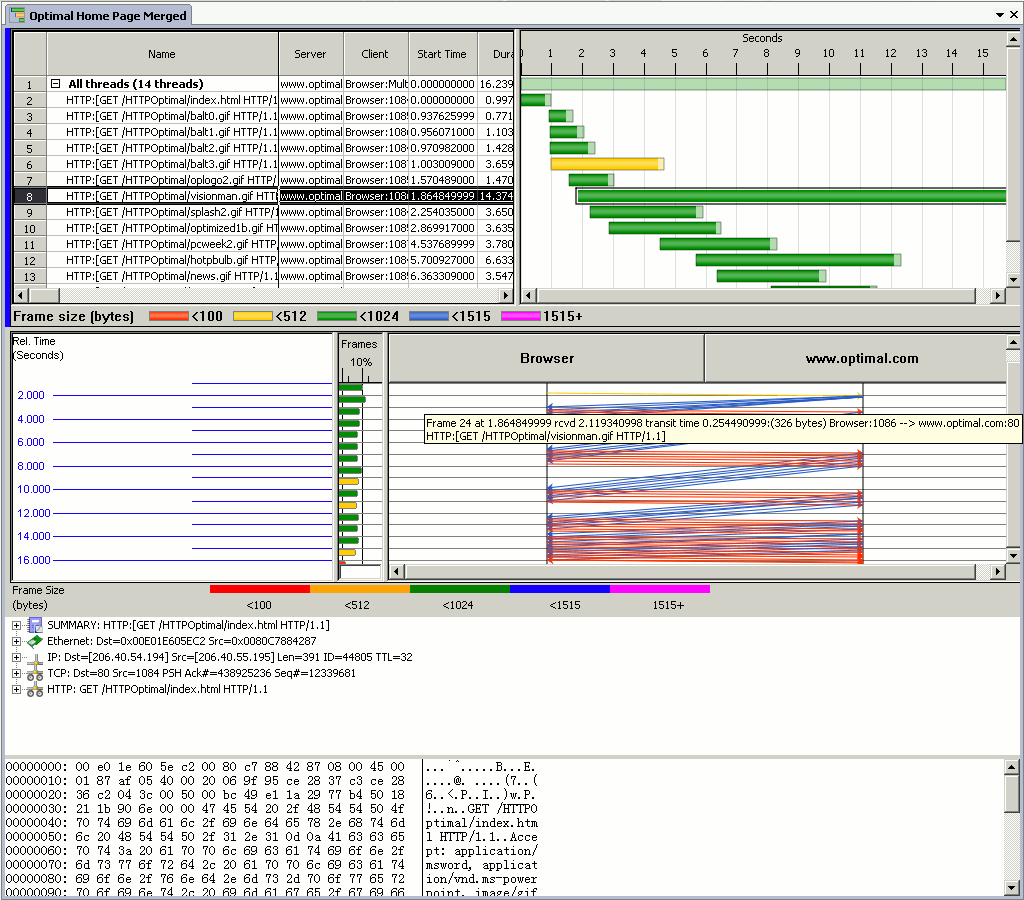Sort by the Client column header
The height and width of the screenshot is (900, 1024).
[376, 54]
